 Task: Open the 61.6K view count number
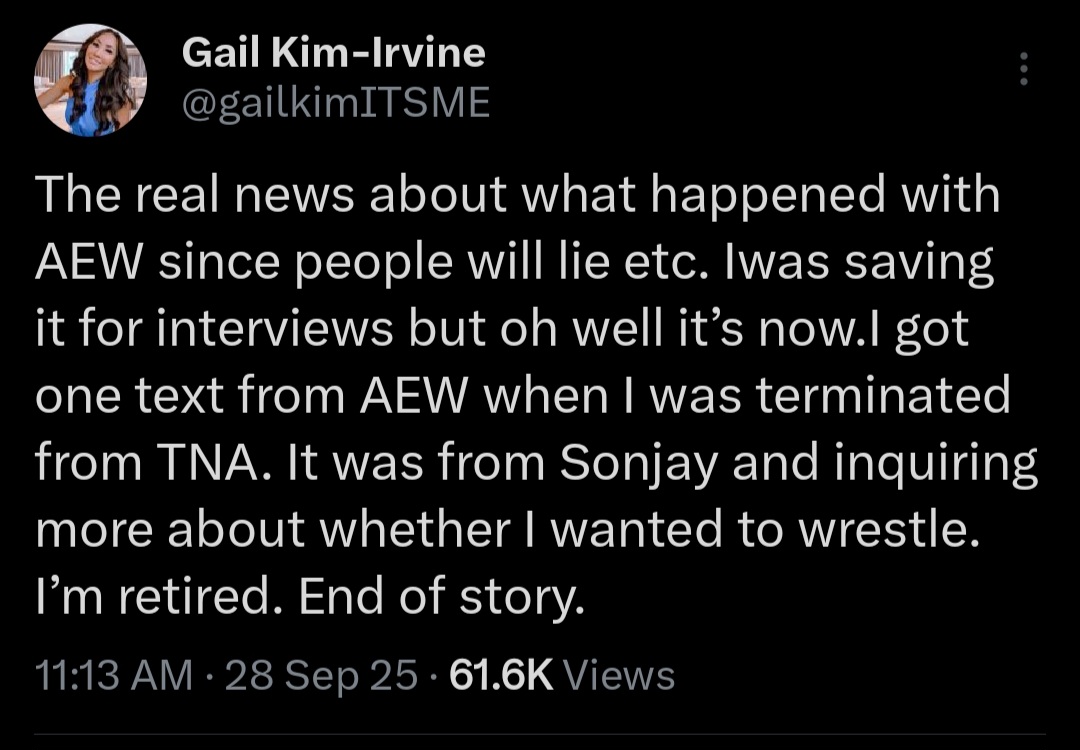pos(502,676)
